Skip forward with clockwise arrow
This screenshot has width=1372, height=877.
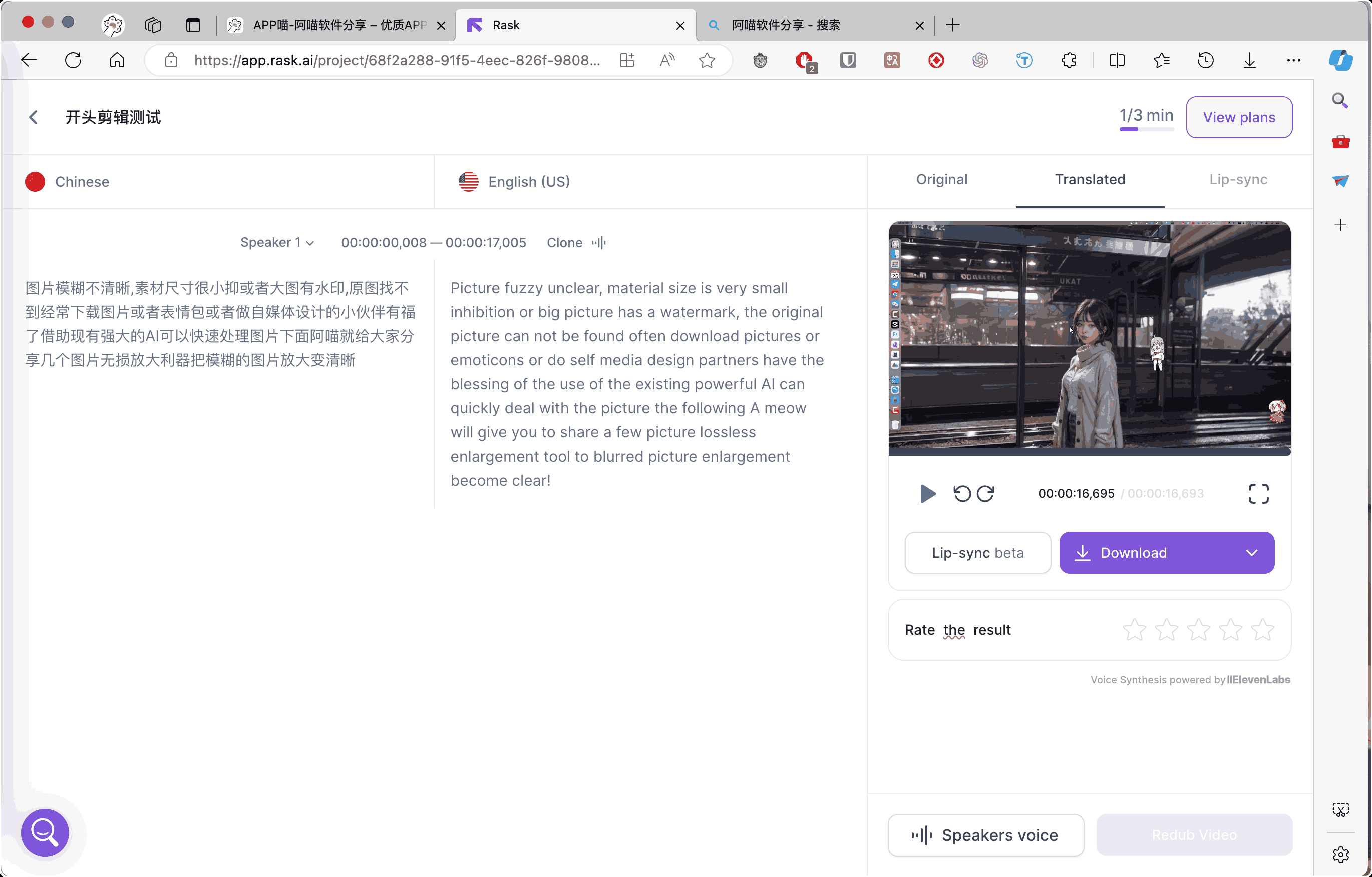[x=986, y=493]
